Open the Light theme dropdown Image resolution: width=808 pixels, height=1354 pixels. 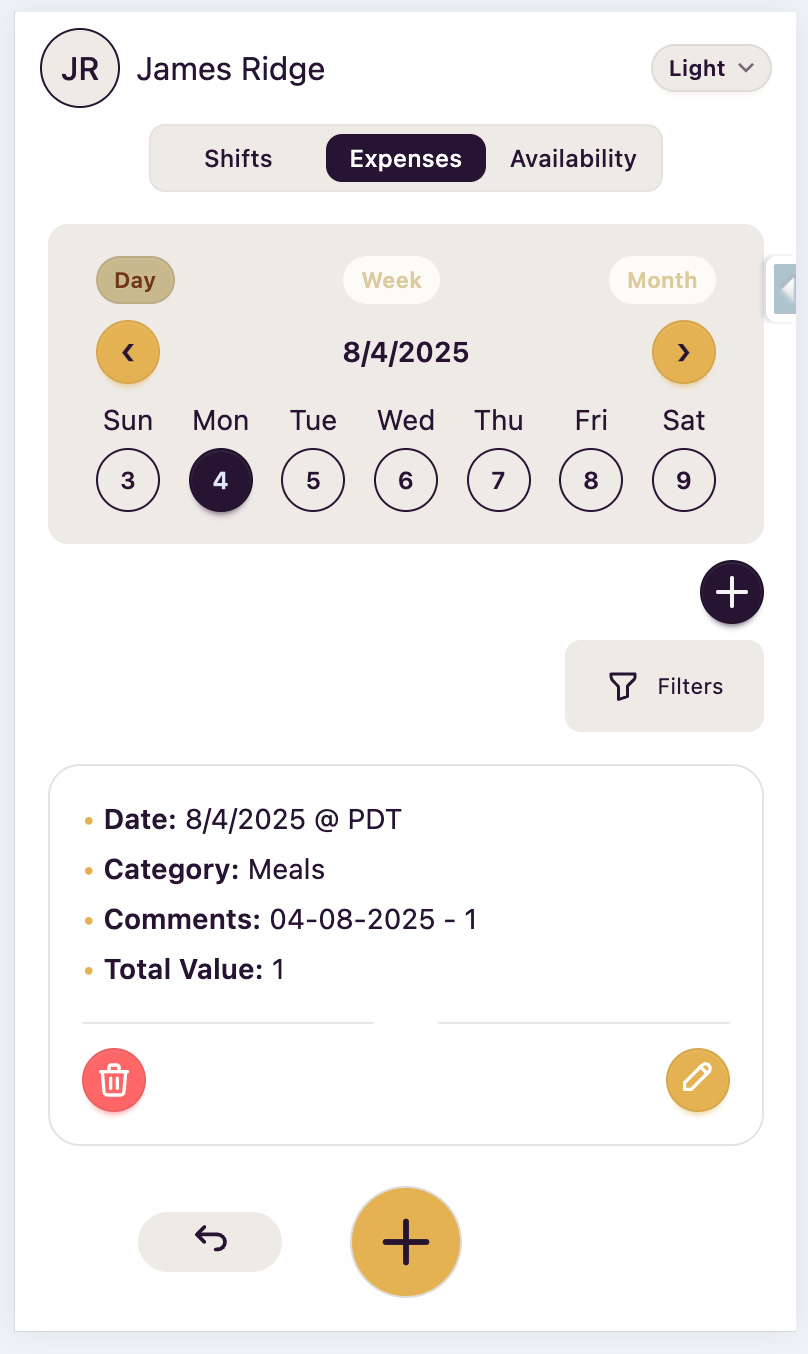[x=711, y=68]
